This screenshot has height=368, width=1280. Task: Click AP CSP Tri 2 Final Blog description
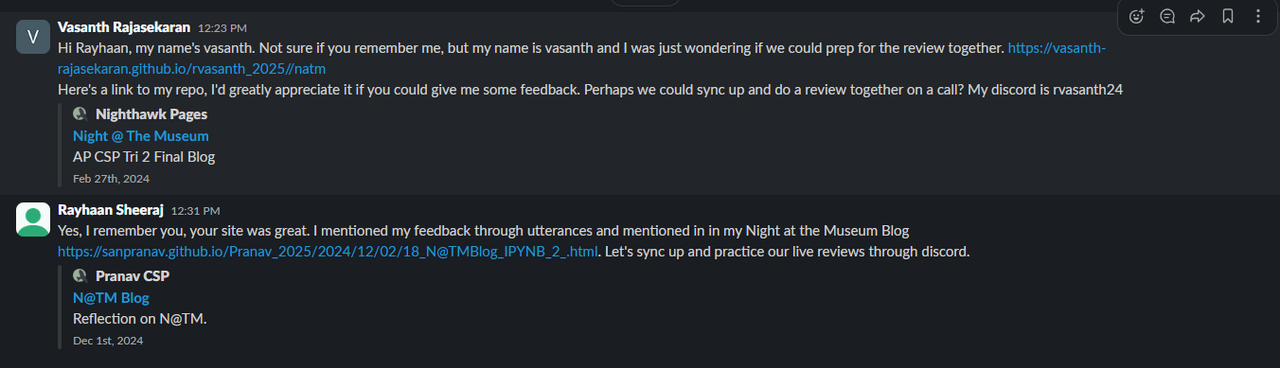[x=144, y=156]
